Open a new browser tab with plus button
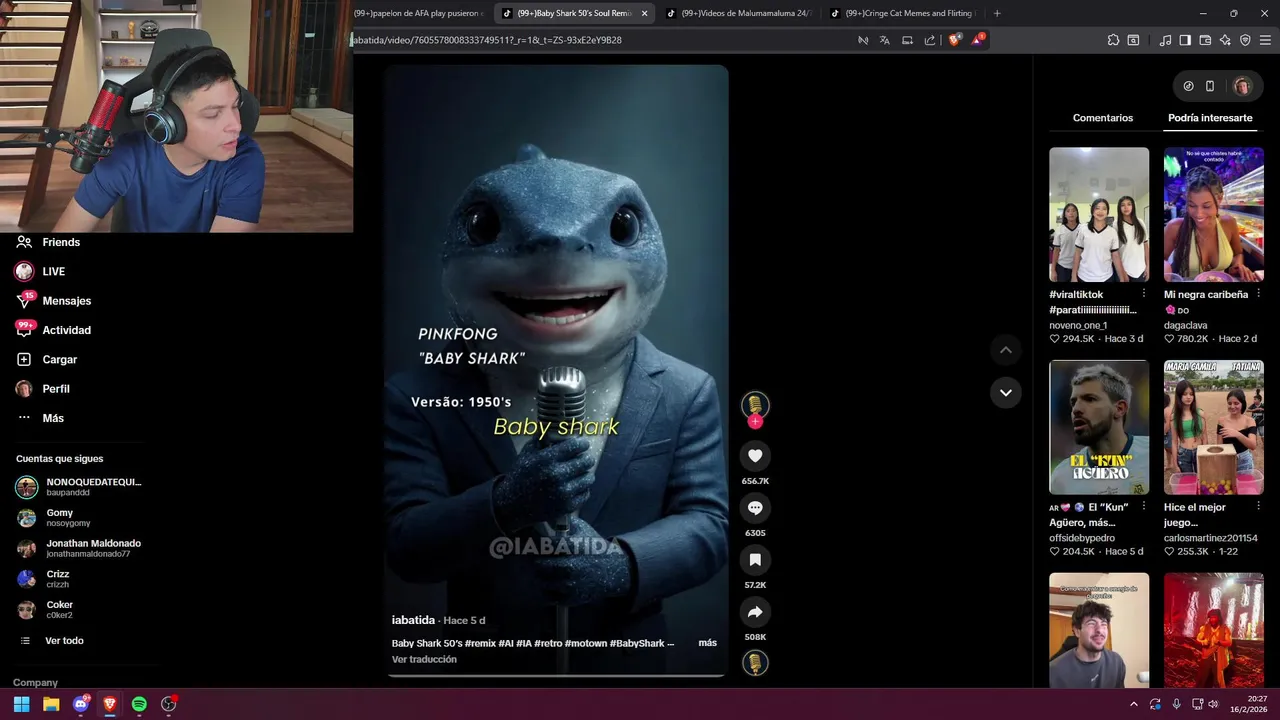This screenshot has width=1280, height=720. (997, 13)
